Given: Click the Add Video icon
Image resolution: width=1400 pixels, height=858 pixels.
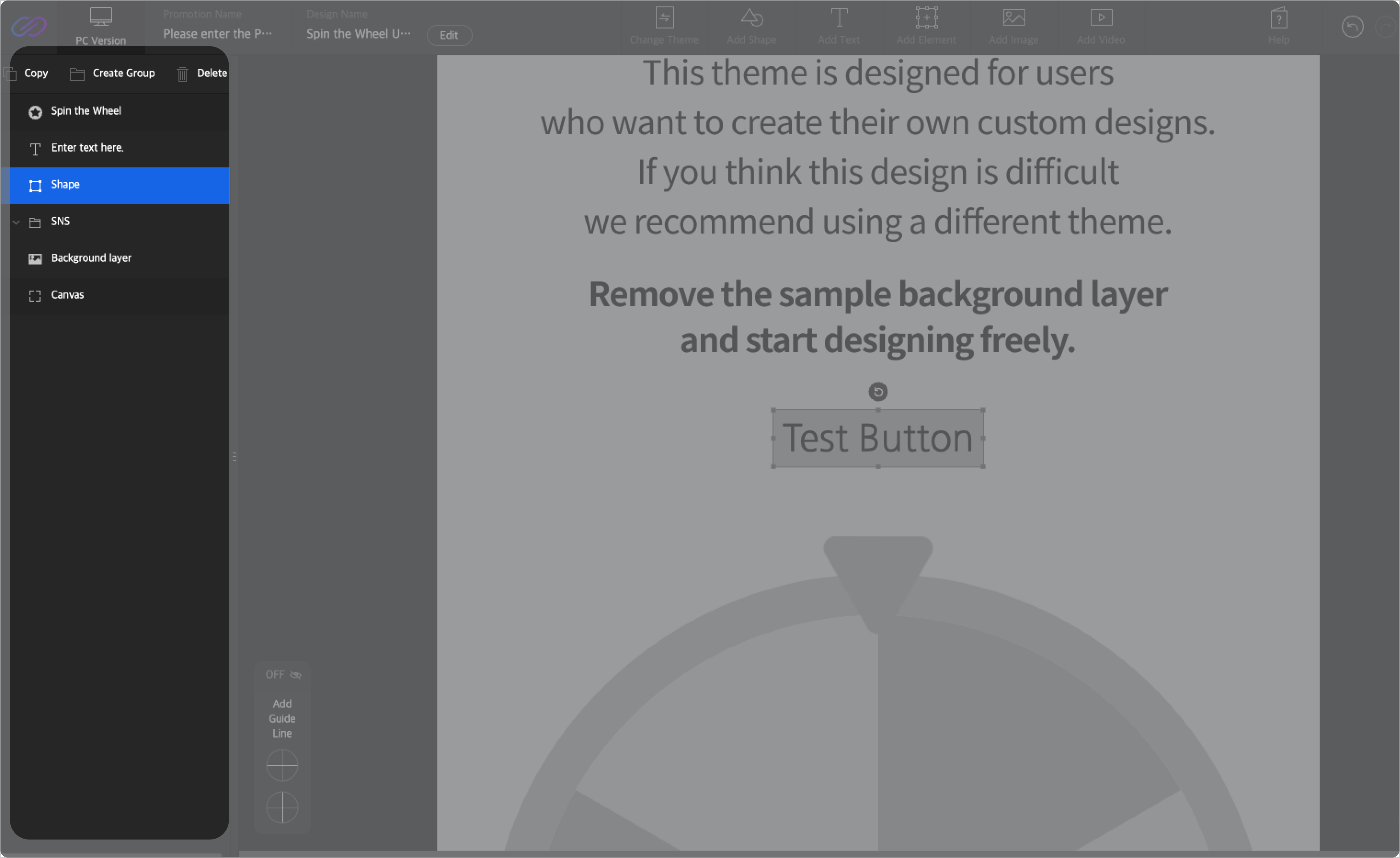Looking at the screenshot, I should [1100, 25].
